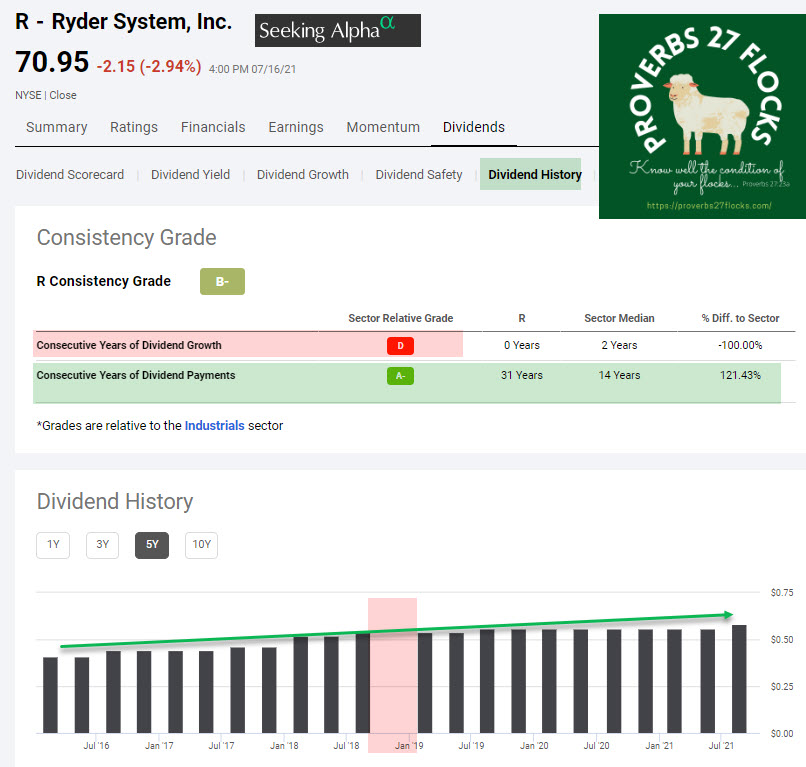The width and height of the screenshot is (806, 767).
Task: Set chart range to 1Y
Action: [53, 545]
